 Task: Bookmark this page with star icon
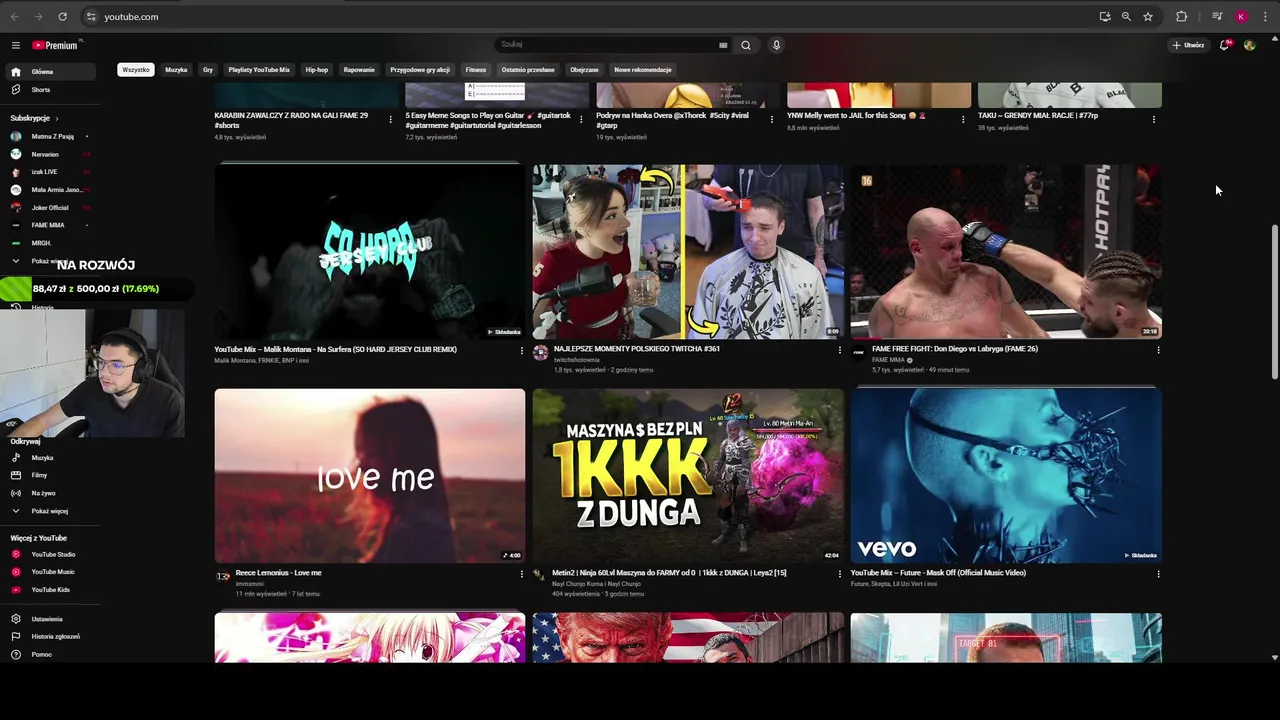(1148, 17)
